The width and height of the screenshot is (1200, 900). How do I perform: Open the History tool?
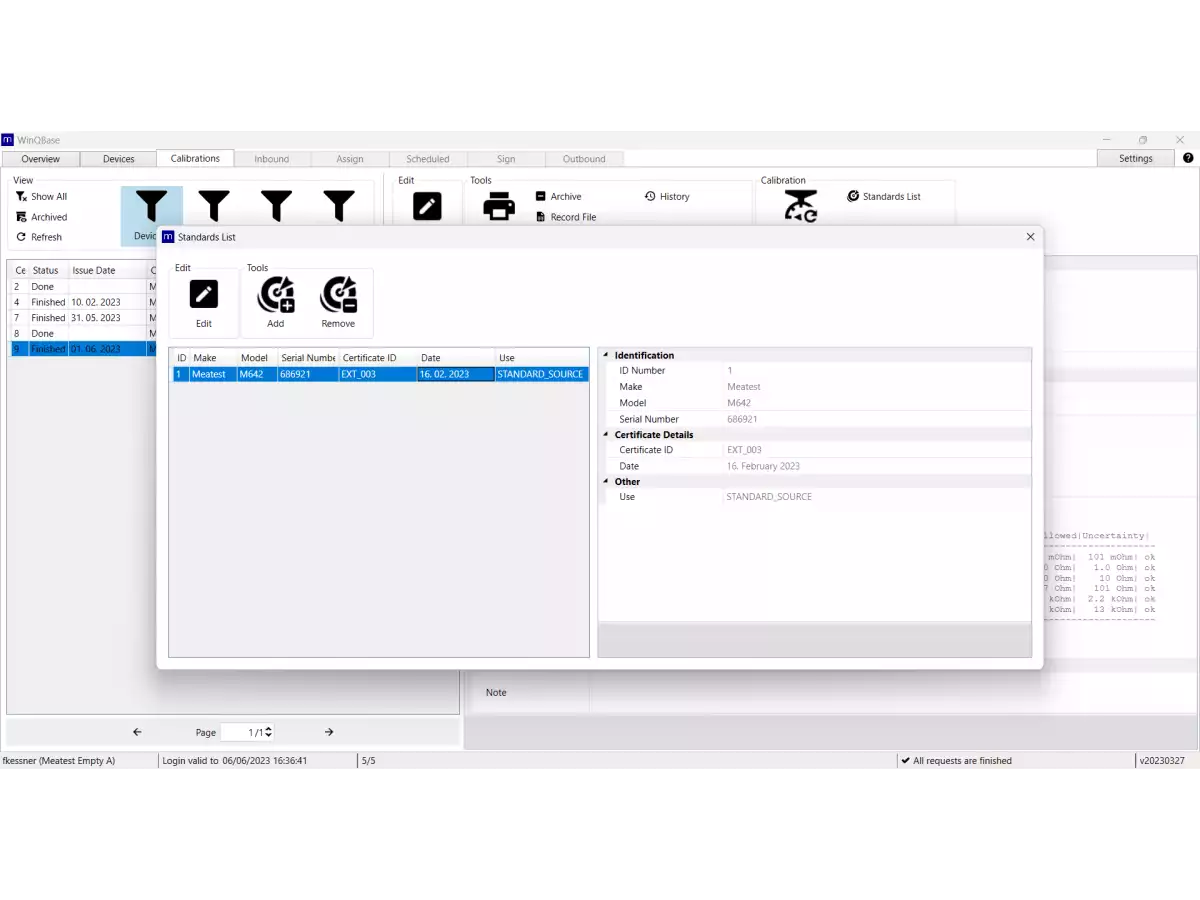coord(667,197)
